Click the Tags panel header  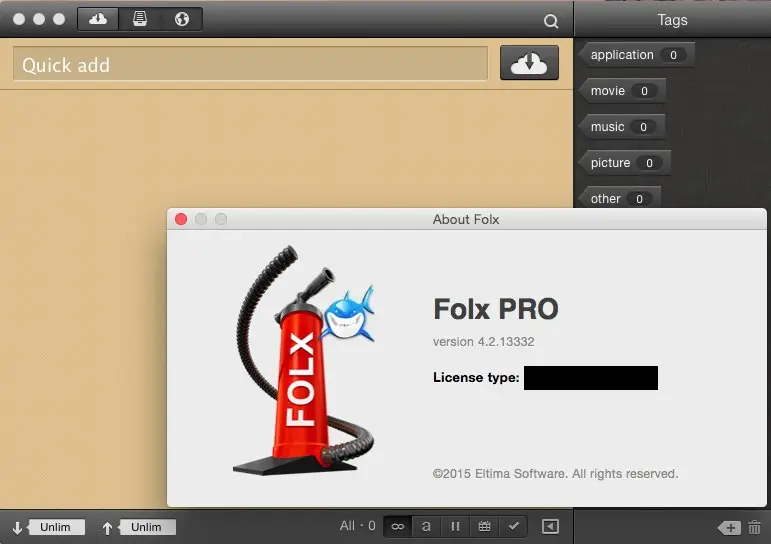pos(672,20)
